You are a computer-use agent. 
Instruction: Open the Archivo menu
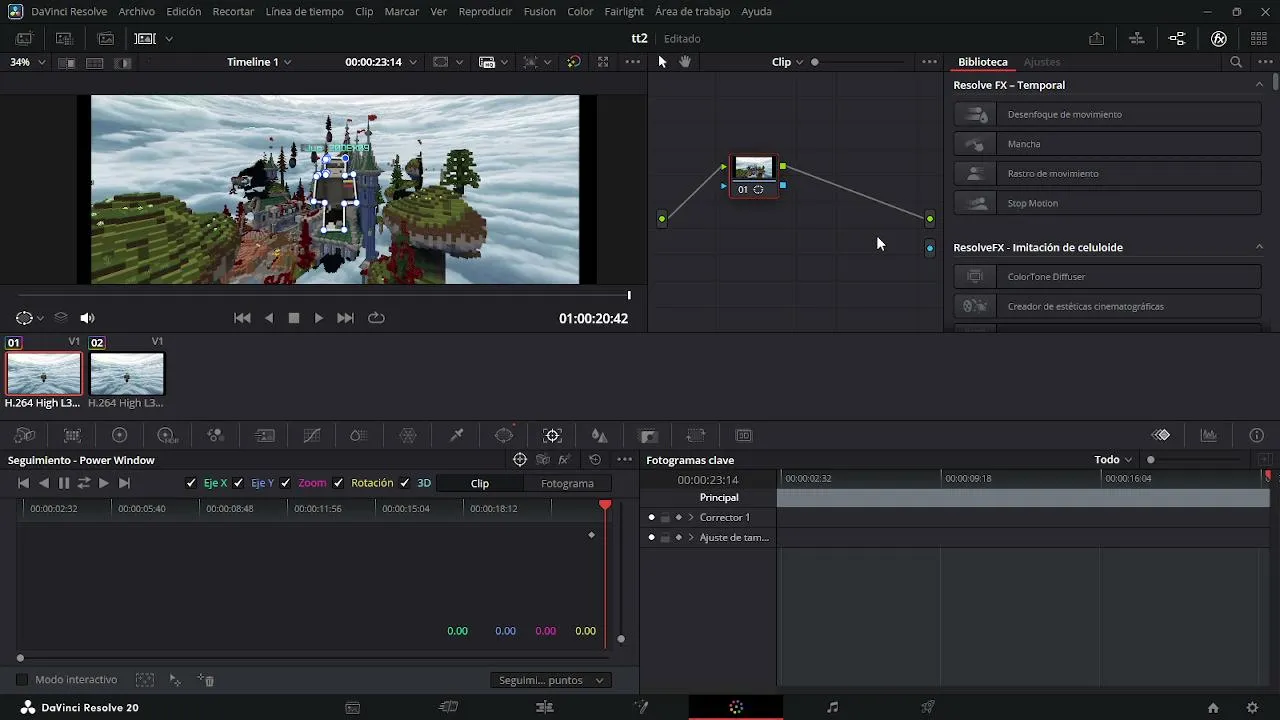point(136,12)
